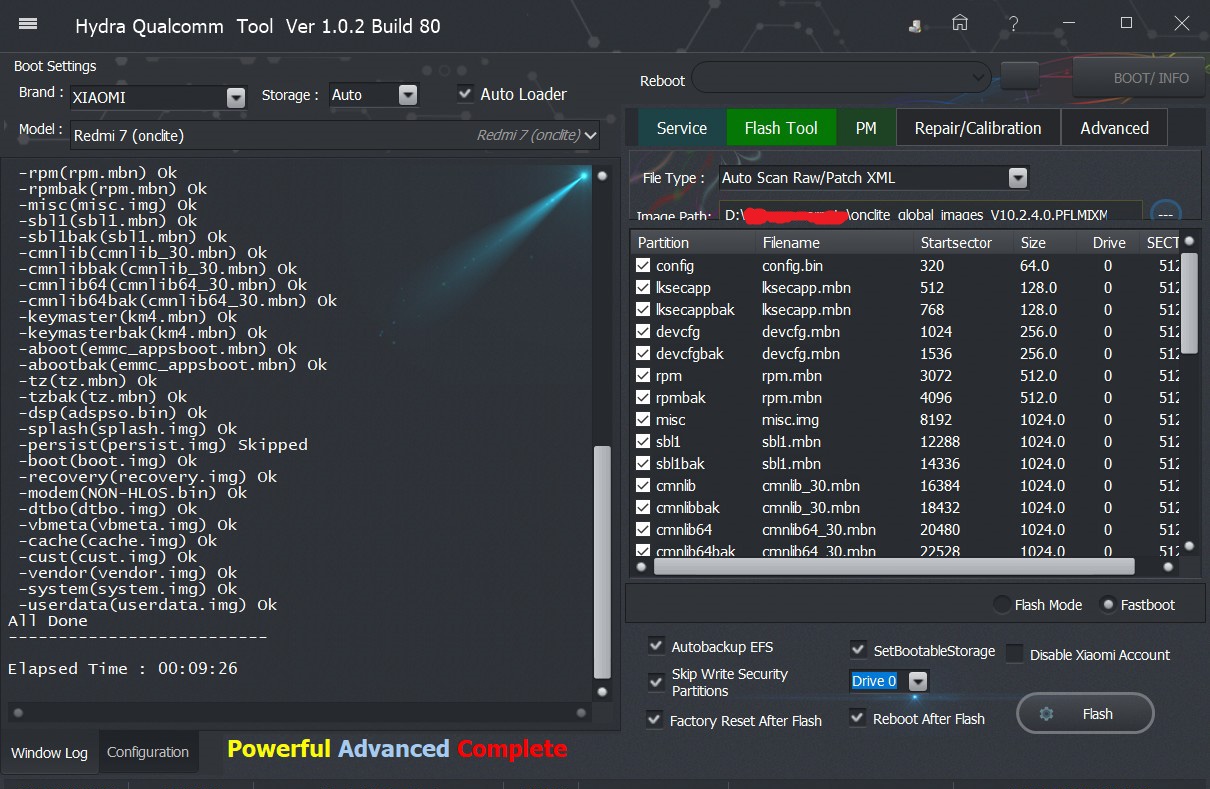
Task: Click the user profile icon in title bar
Action: click(915, 25)
